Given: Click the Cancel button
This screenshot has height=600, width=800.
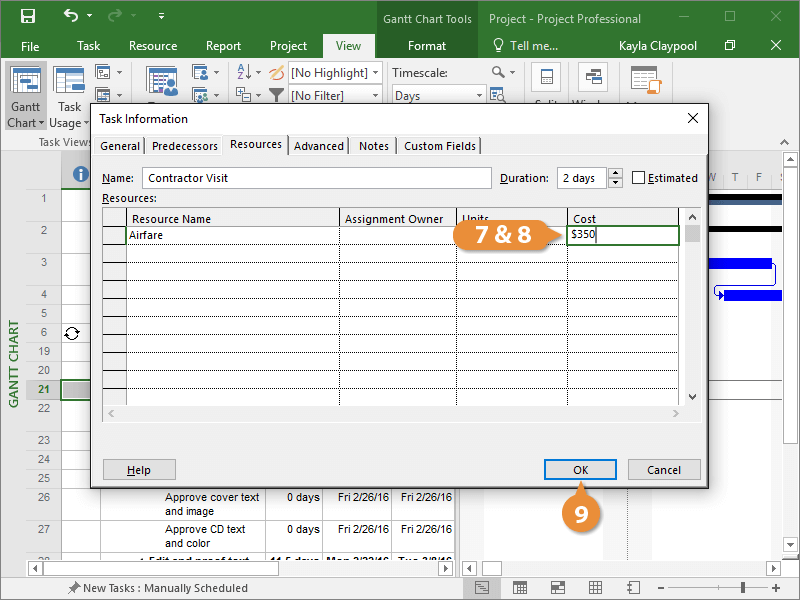Looking at the screenshot, I should [x=664, y=470].
